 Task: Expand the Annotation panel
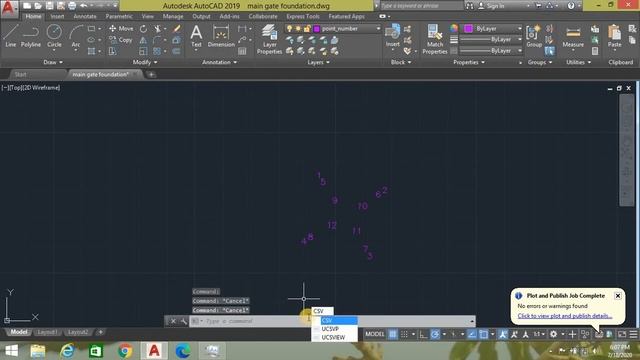pyautogui.click(x=220, y=62)
